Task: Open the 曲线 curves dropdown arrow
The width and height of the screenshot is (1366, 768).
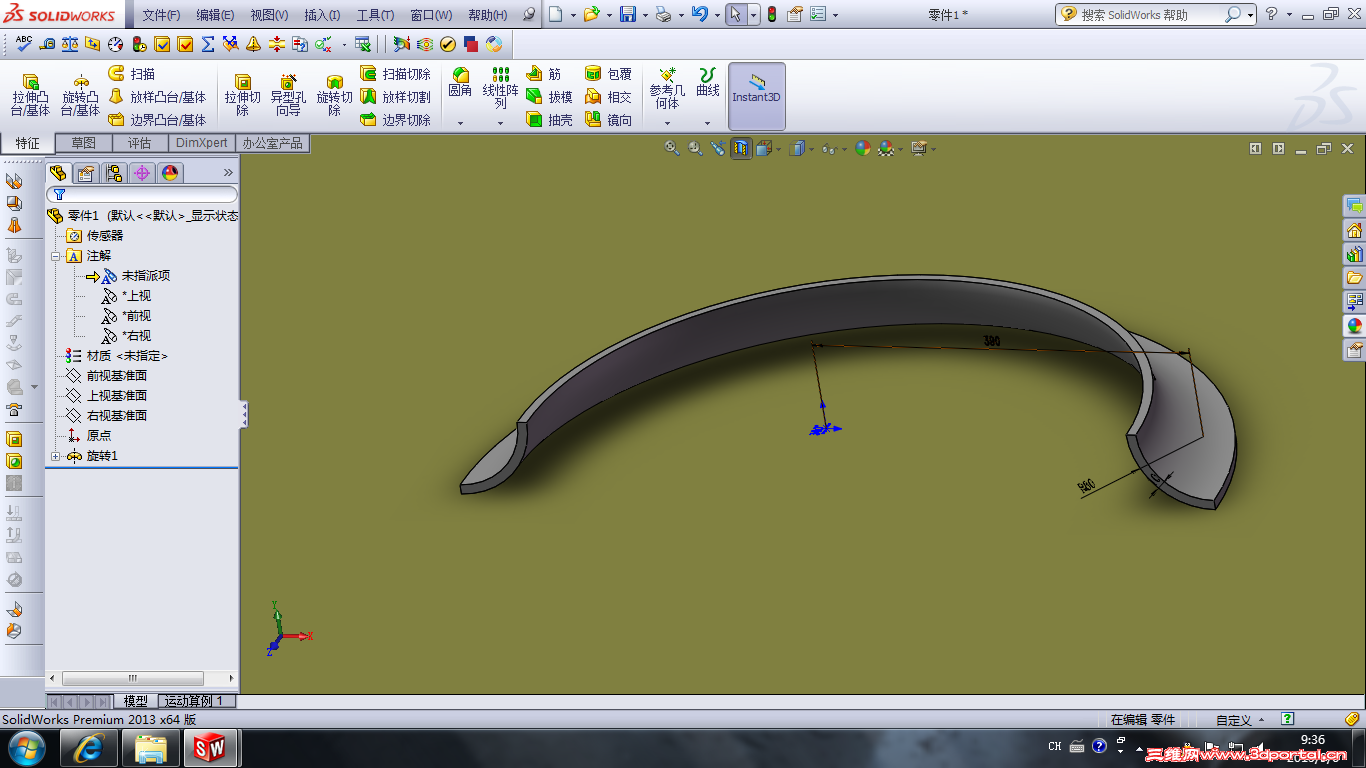Action: point(707,123)
